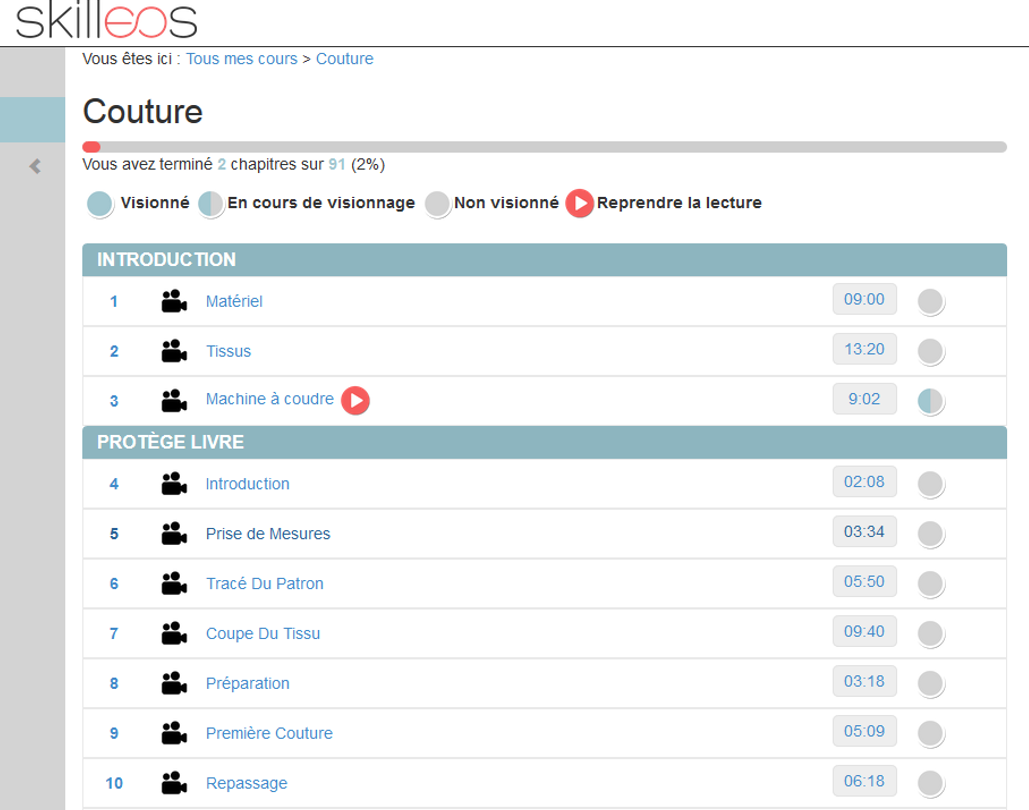This screenshot has height=810, width=1029.
Task: Click the video camera icon for chapter 10 Repassage
Action: coord(174,783)
